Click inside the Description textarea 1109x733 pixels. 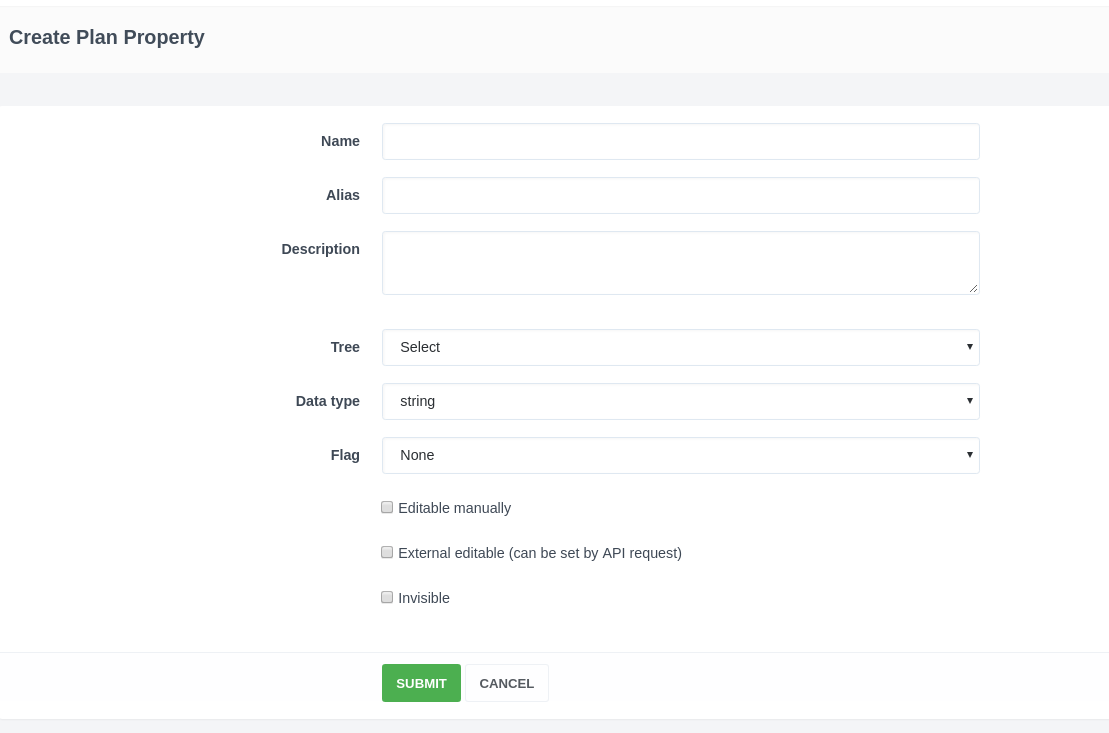point(680,262)
